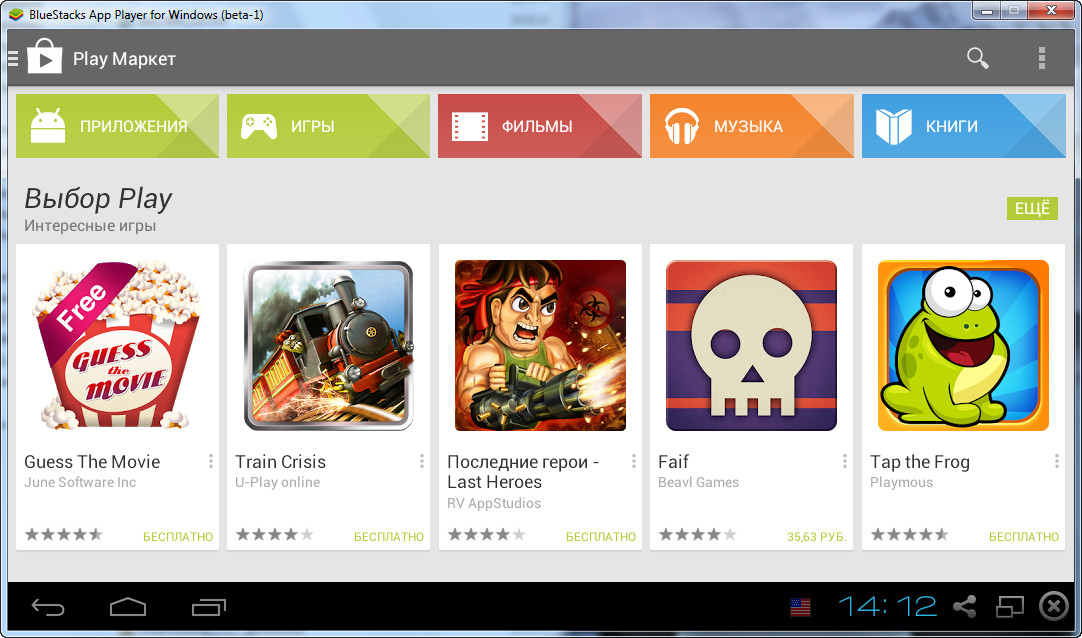The height and width of the screenshot is (638, 1082).
Task: Open the Faif skull thumbnail
Action: (x=751, y=345)
